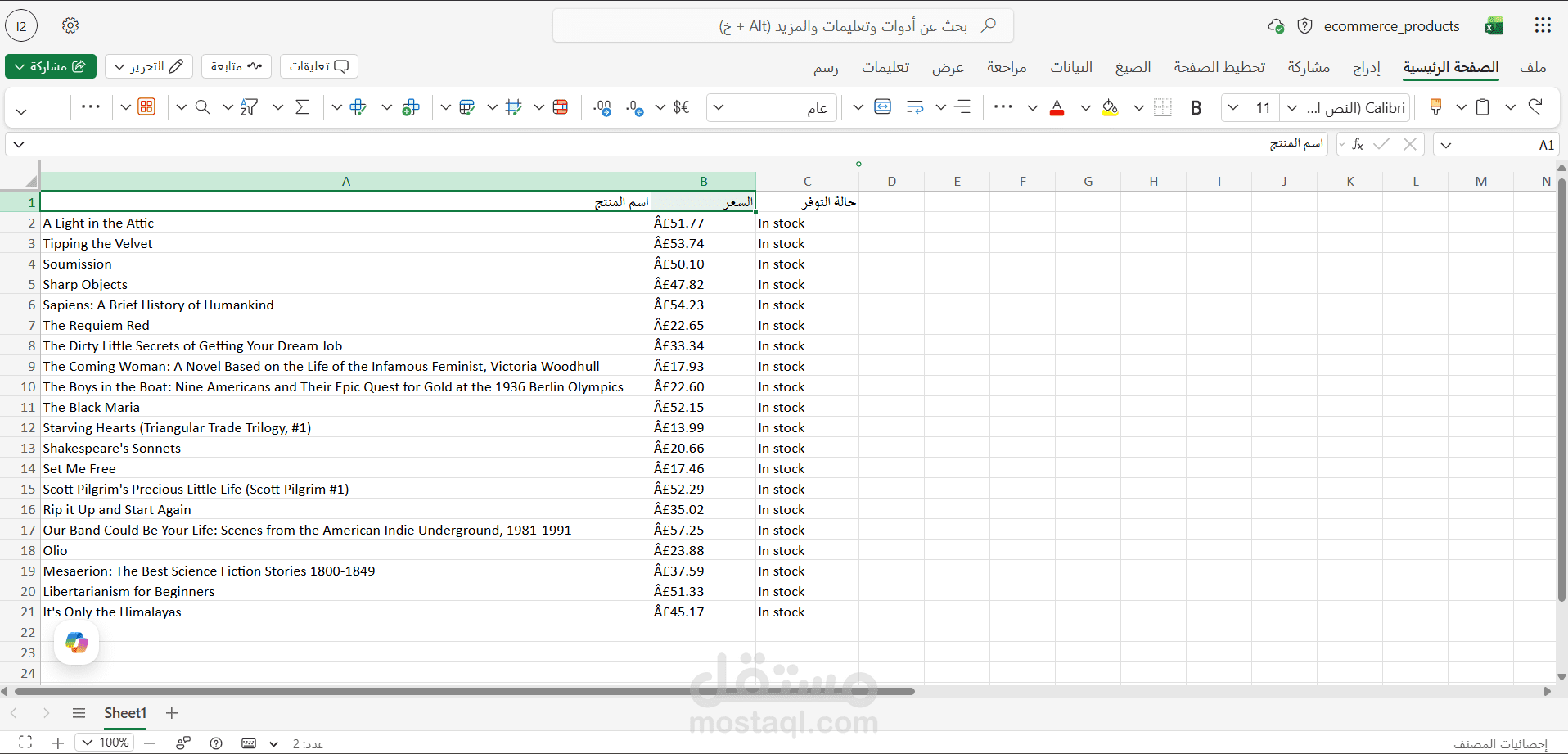Click the format as table icon
This screenshot has width=1568, height=754.
pyautogui.click(x=467, y=106)
